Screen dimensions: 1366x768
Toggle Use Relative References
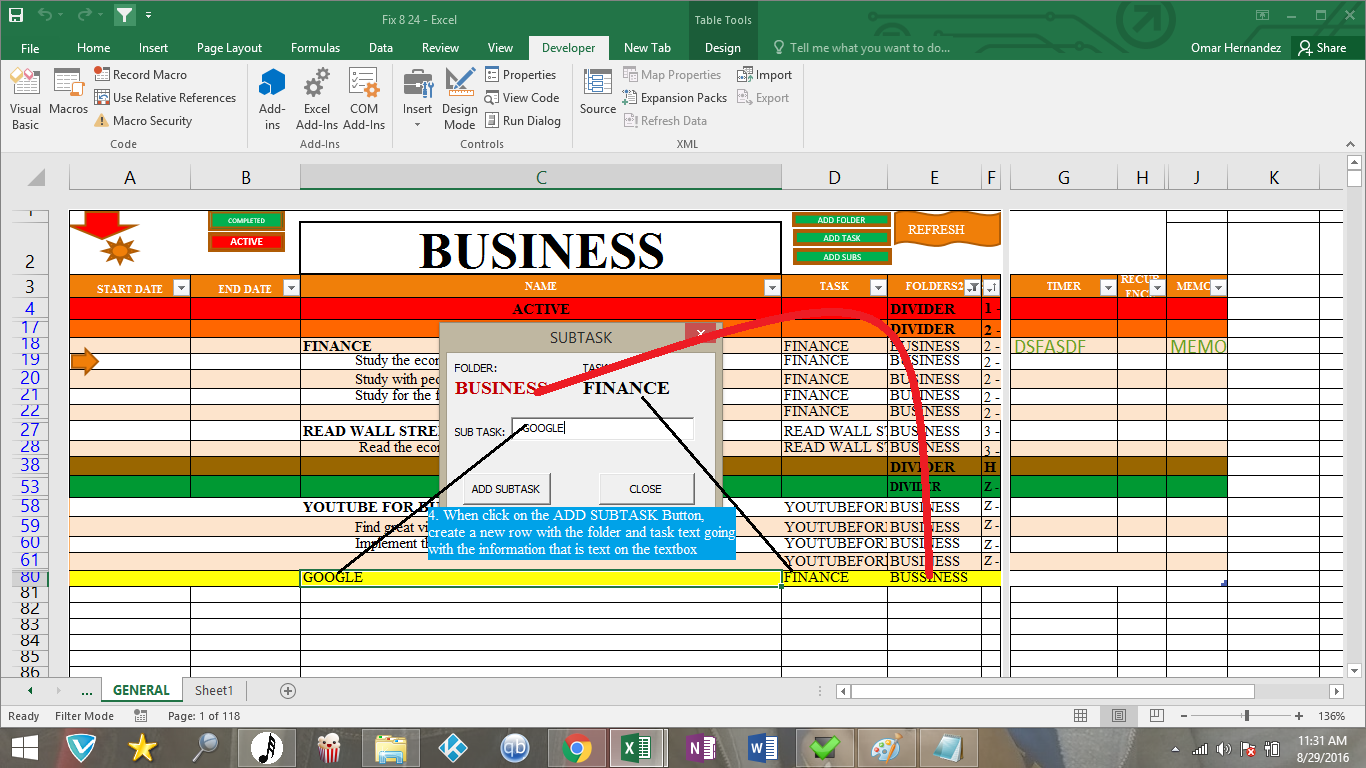tap(165, 98)
